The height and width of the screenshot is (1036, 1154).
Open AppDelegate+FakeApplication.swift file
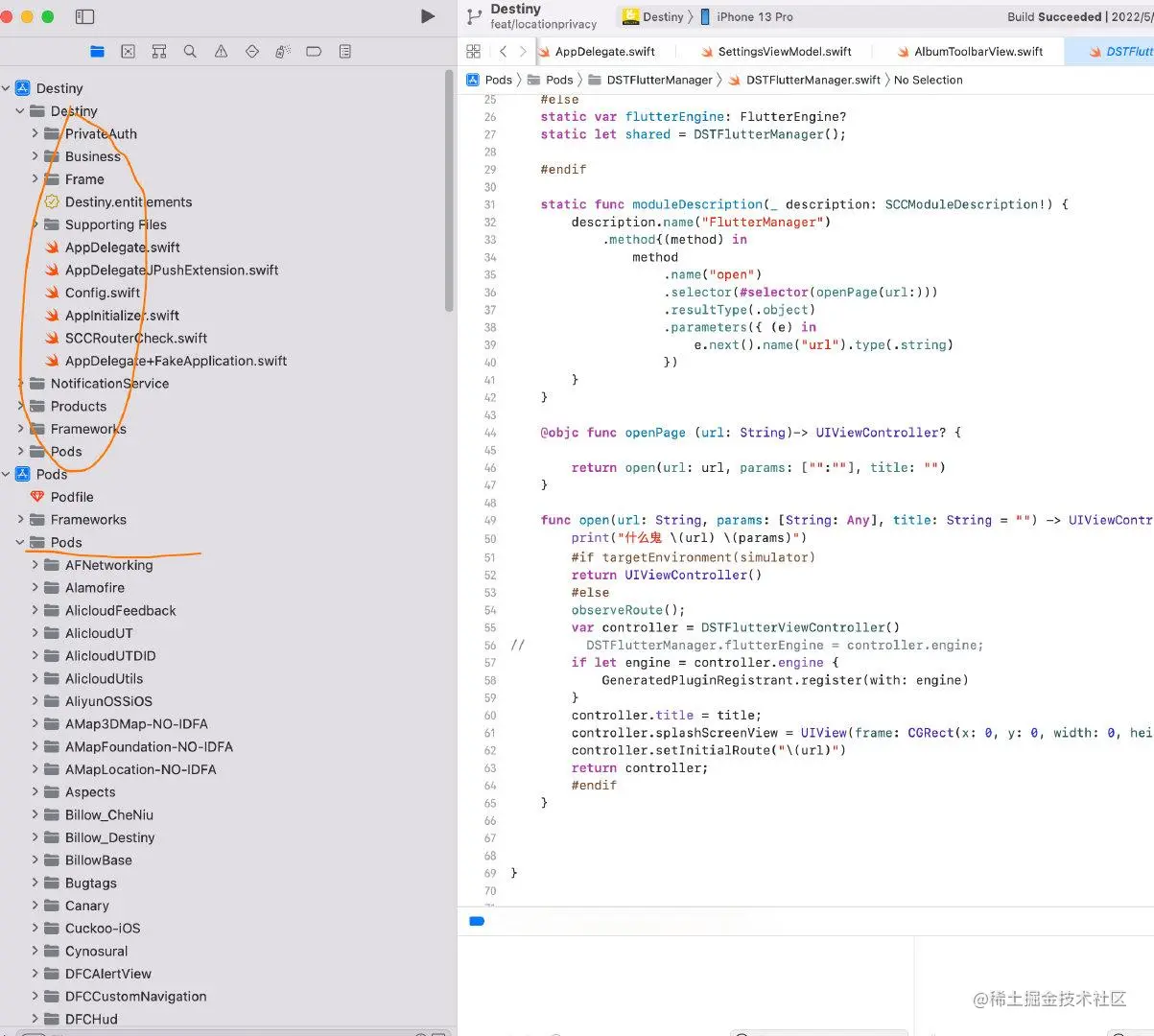[x=176, y=361]
